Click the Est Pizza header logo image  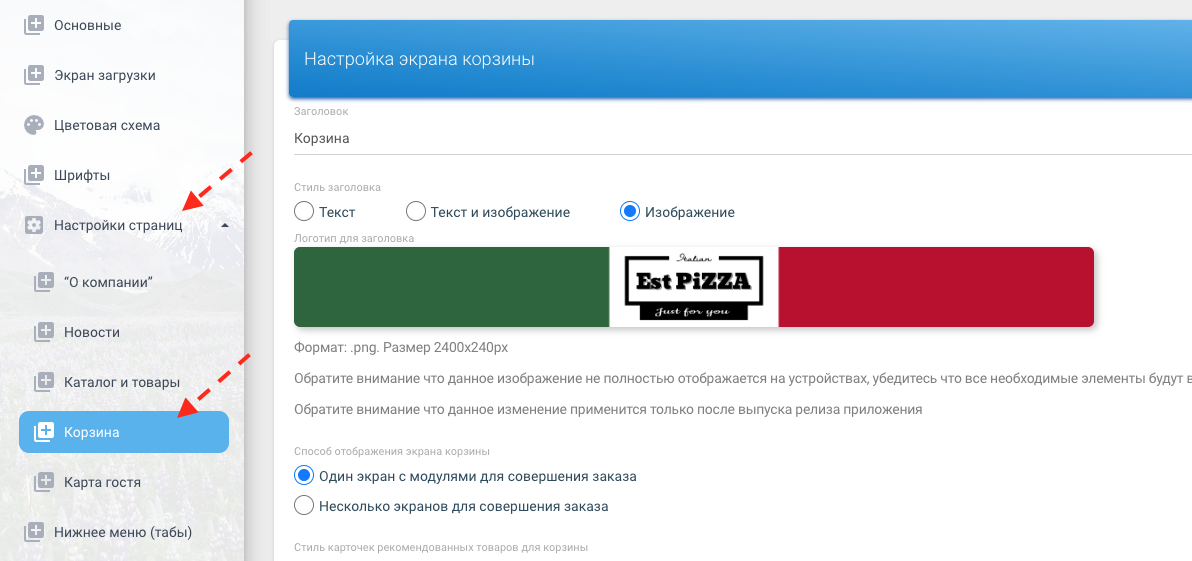(694, 287)
